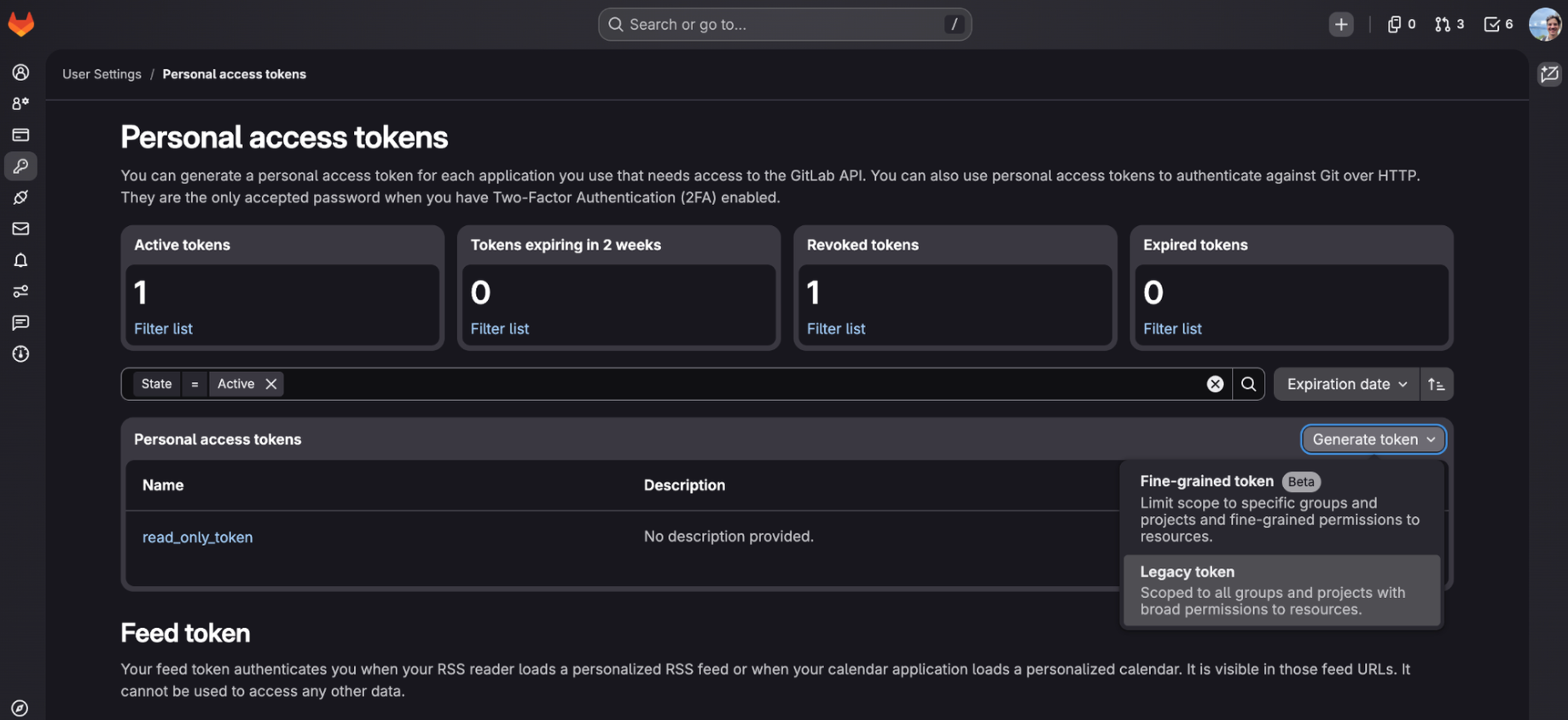Open the Expiration date sort dropdown

click(1346, 384)
